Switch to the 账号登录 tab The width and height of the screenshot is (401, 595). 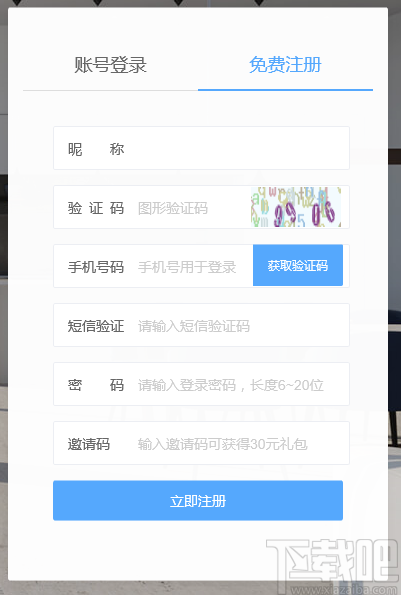(110, 65)
